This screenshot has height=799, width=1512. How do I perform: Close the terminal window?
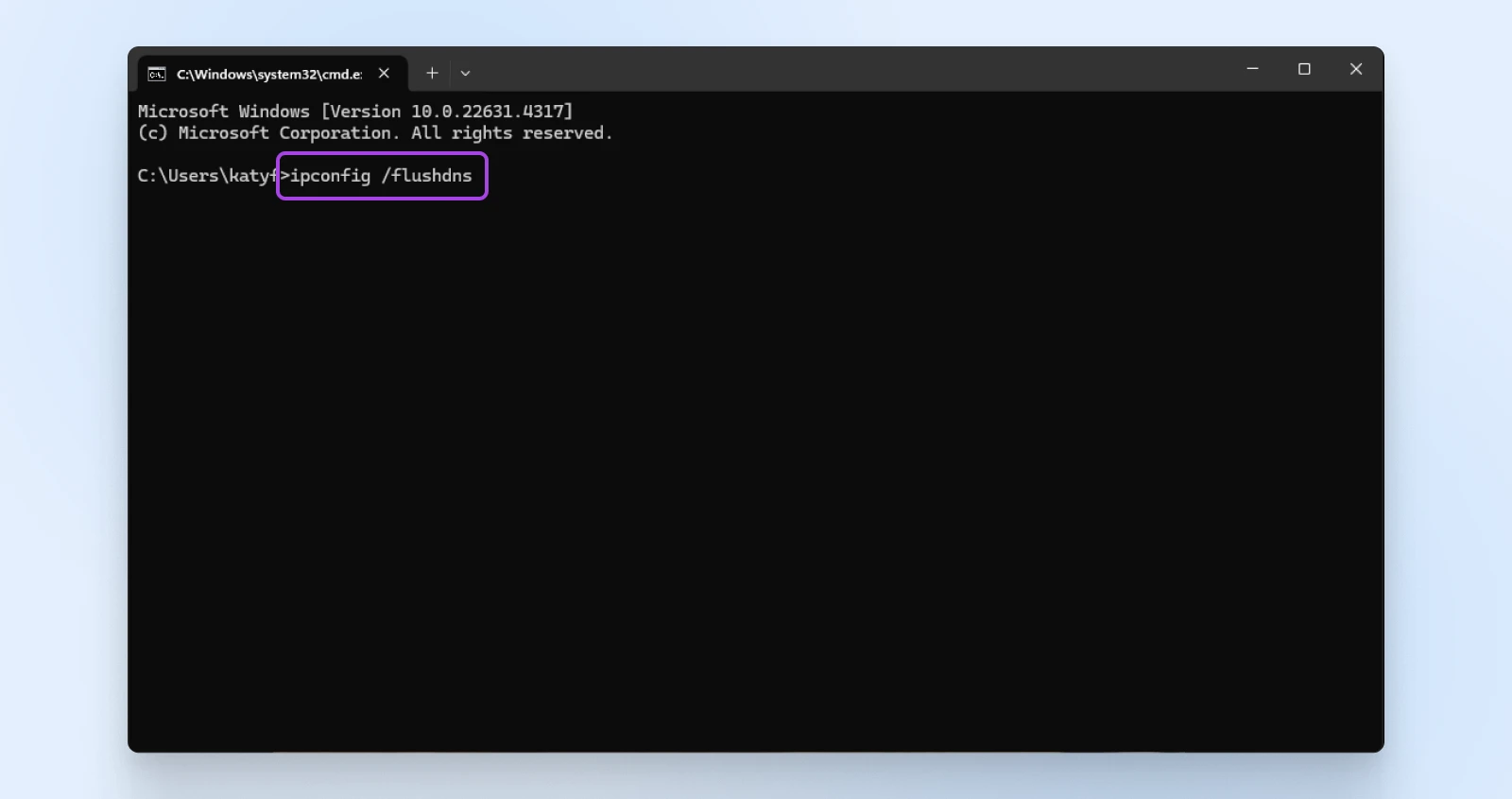click(x=1356, y=69)
